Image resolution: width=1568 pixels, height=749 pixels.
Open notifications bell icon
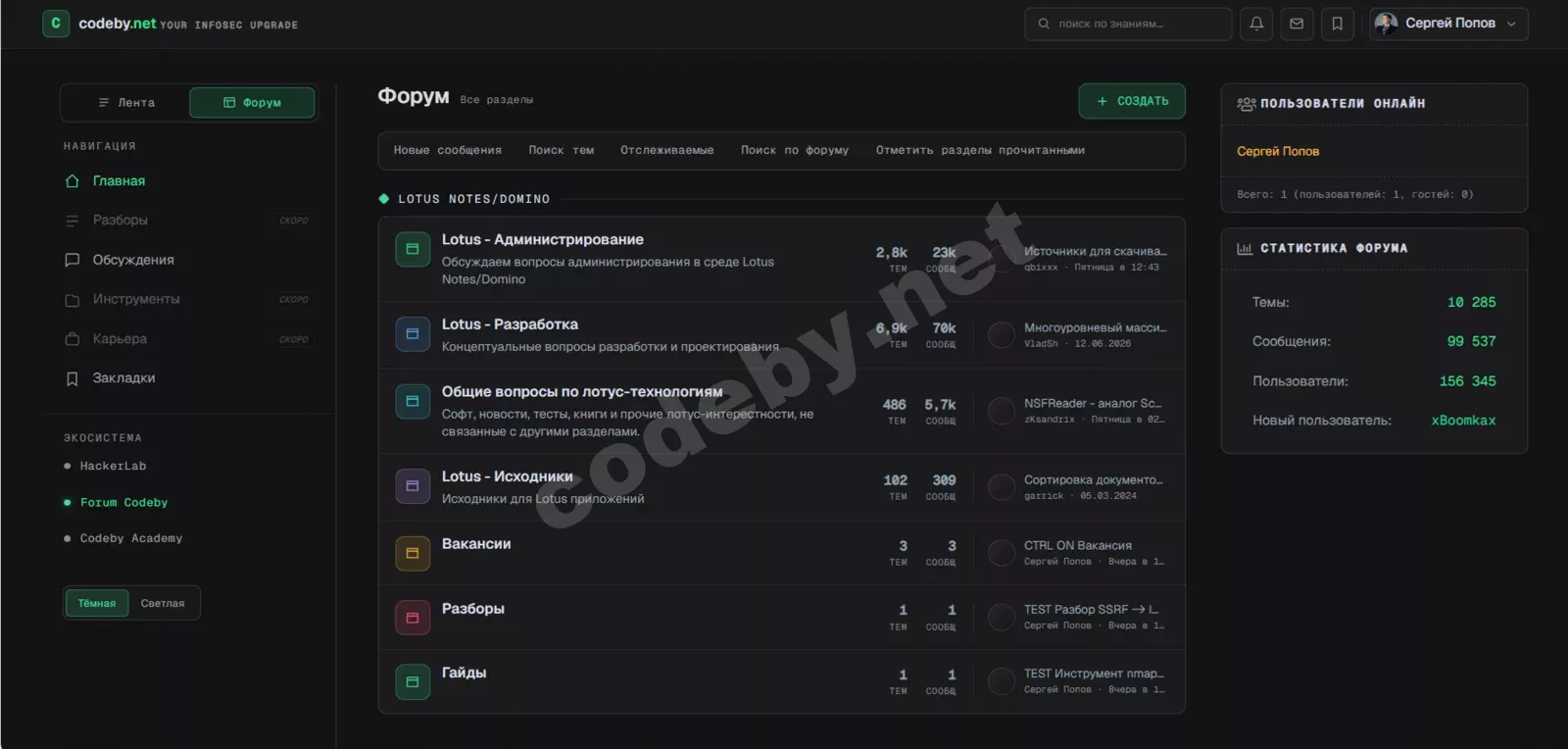1256,24
